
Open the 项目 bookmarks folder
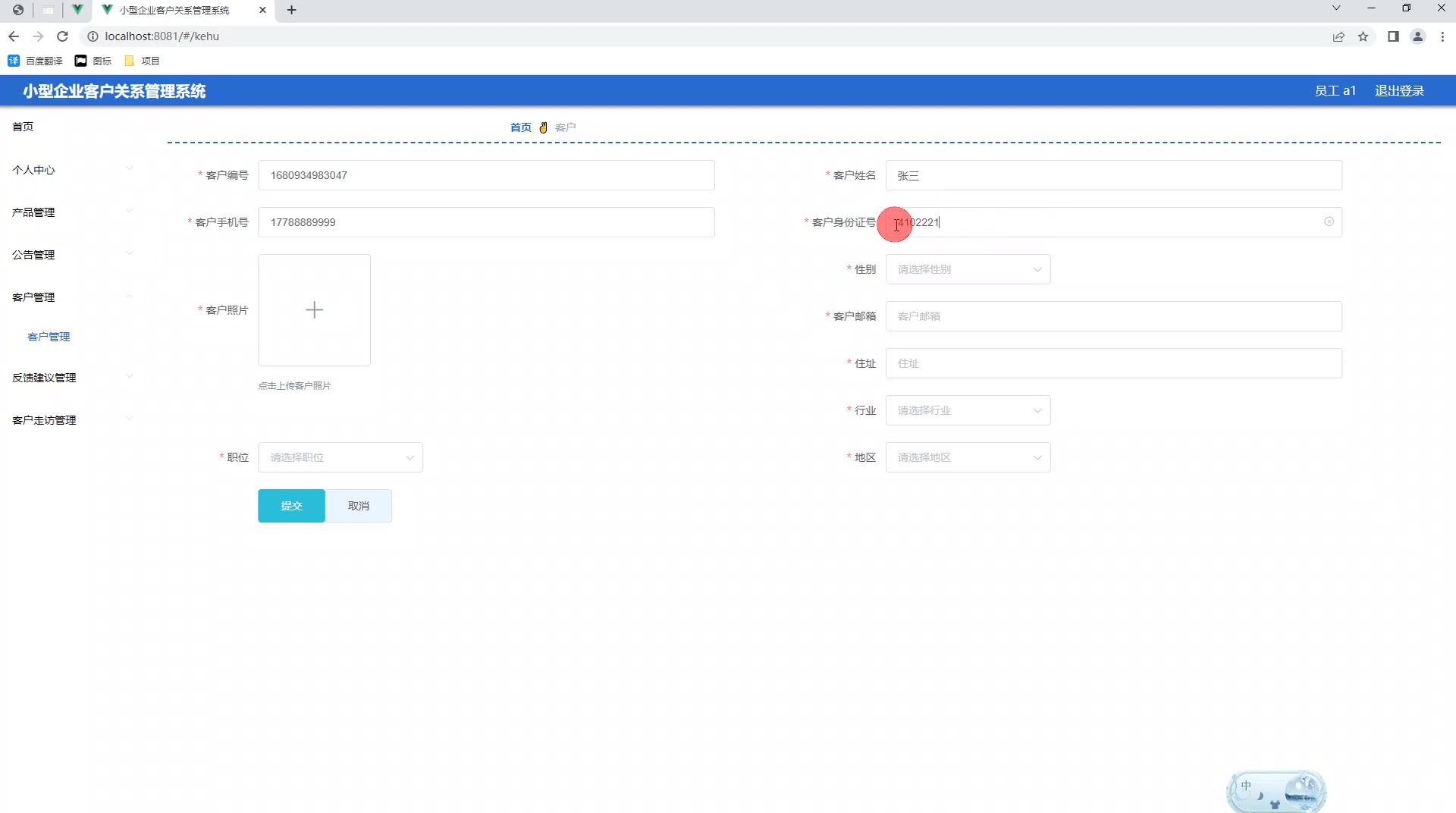click(x=142, y=61)
